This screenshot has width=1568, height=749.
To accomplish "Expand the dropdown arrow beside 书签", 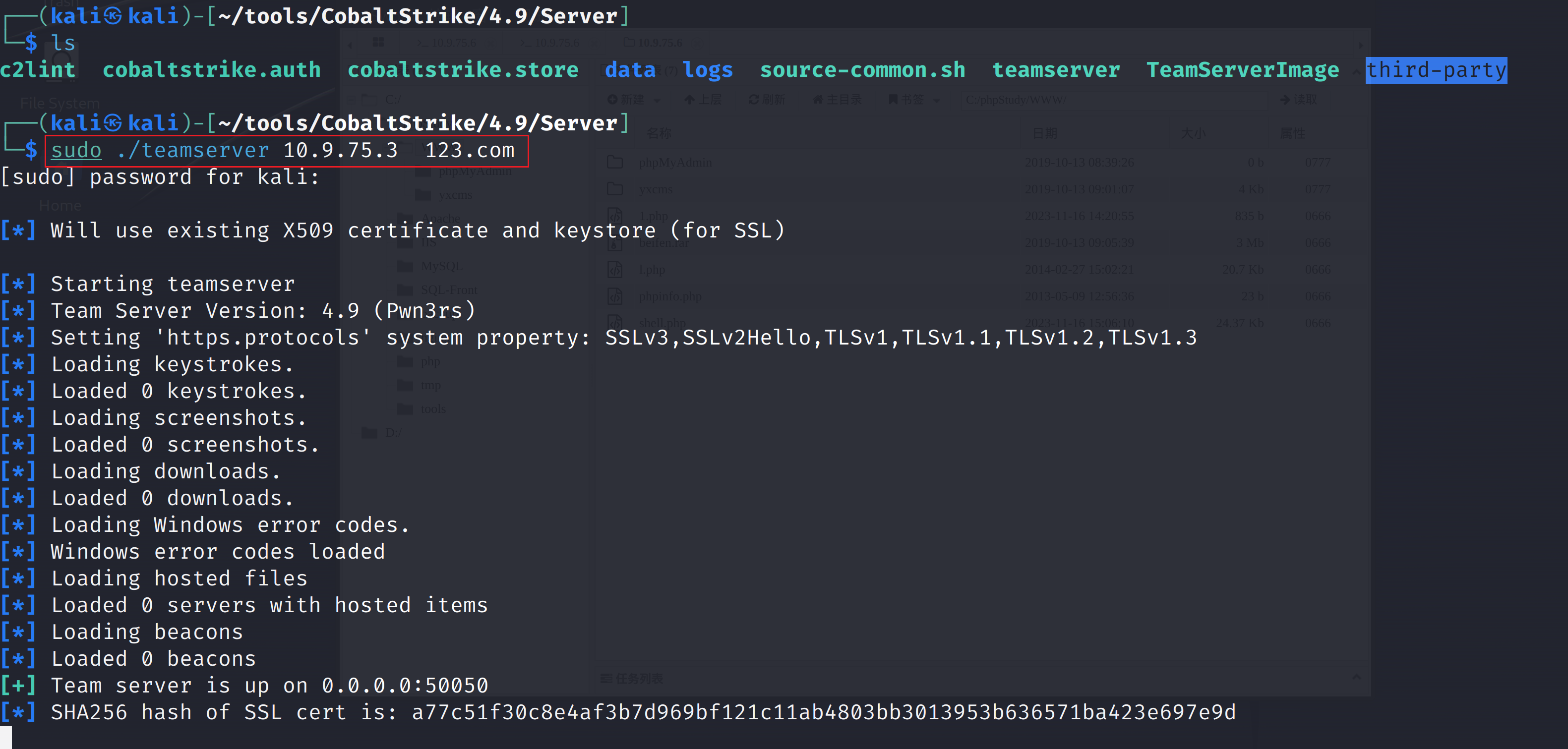I will [937, 101].
